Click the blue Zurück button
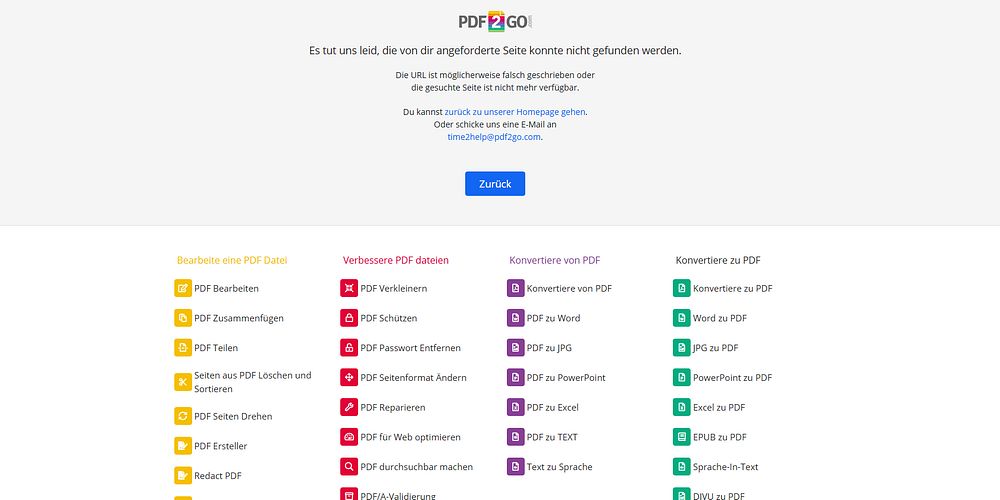This screenshot has width=1000, height=500. (x=495, y=184)
